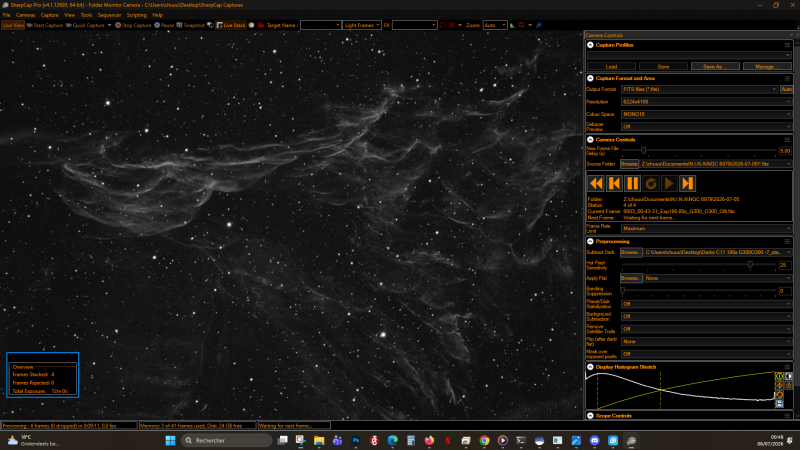Open Preprocessing section hamburger menu
800x450 pixels.
(x=787, y=241)
